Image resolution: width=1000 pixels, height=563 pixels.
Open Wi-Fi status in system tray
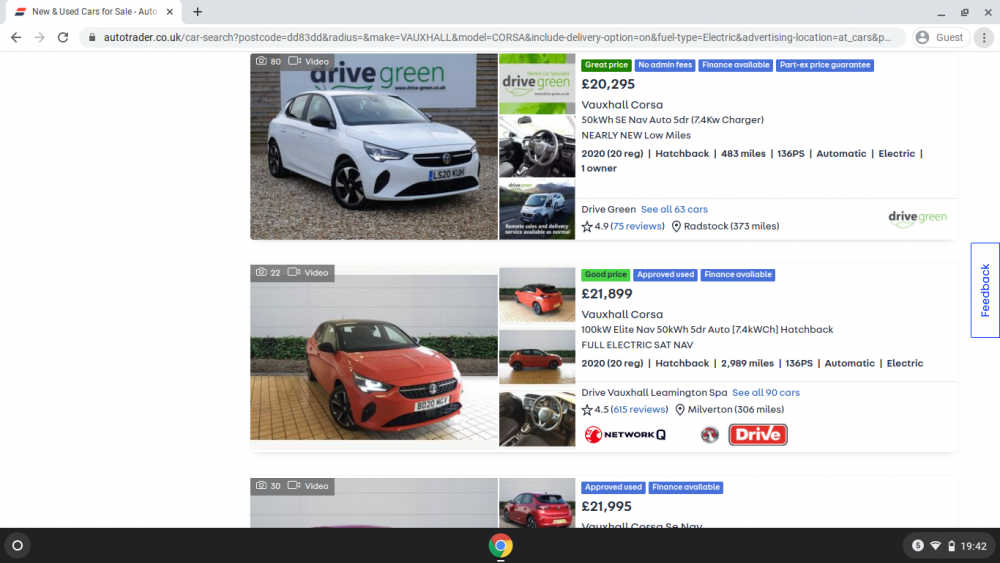[936, 546]
